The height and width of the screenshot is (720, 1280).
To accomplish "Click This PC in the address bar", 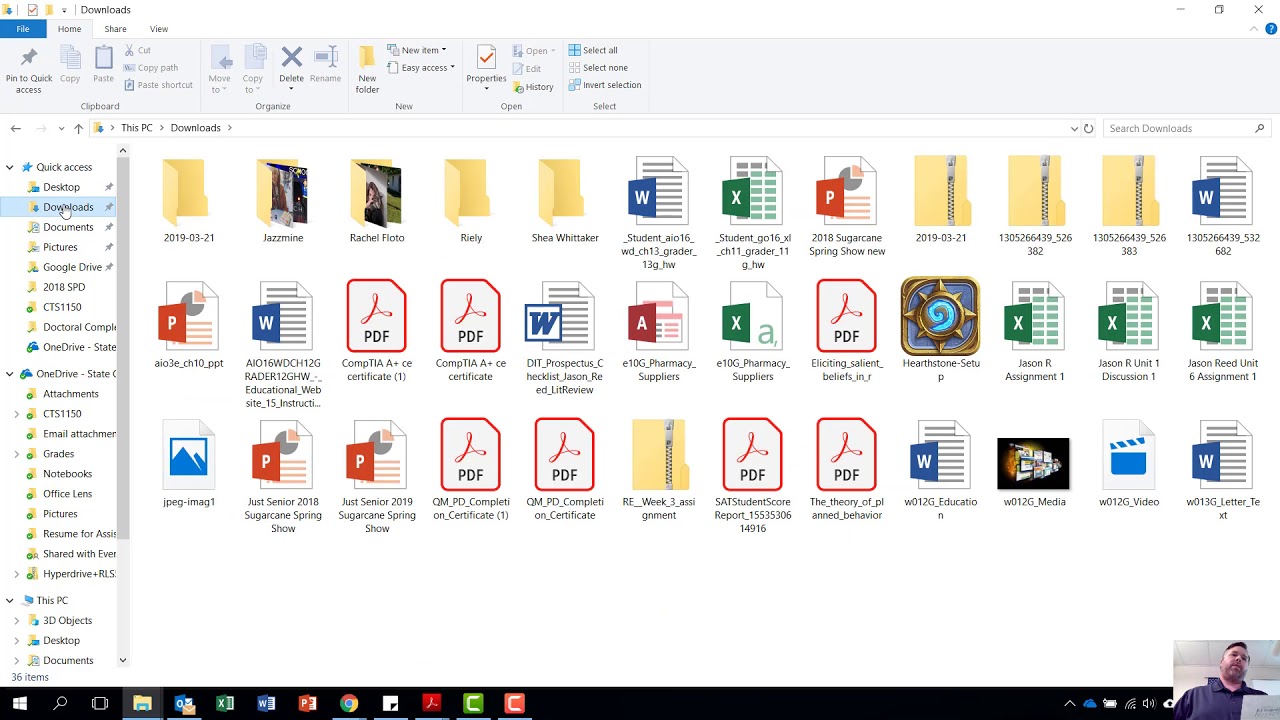I will 137,128.
